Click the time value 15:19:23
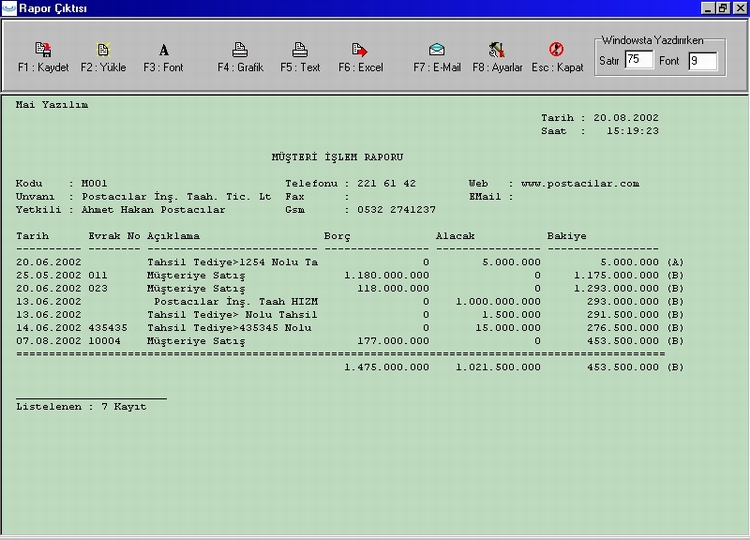The height and width of the screenshot is (540, 750). pyautogui.click(x=632, y=131)
